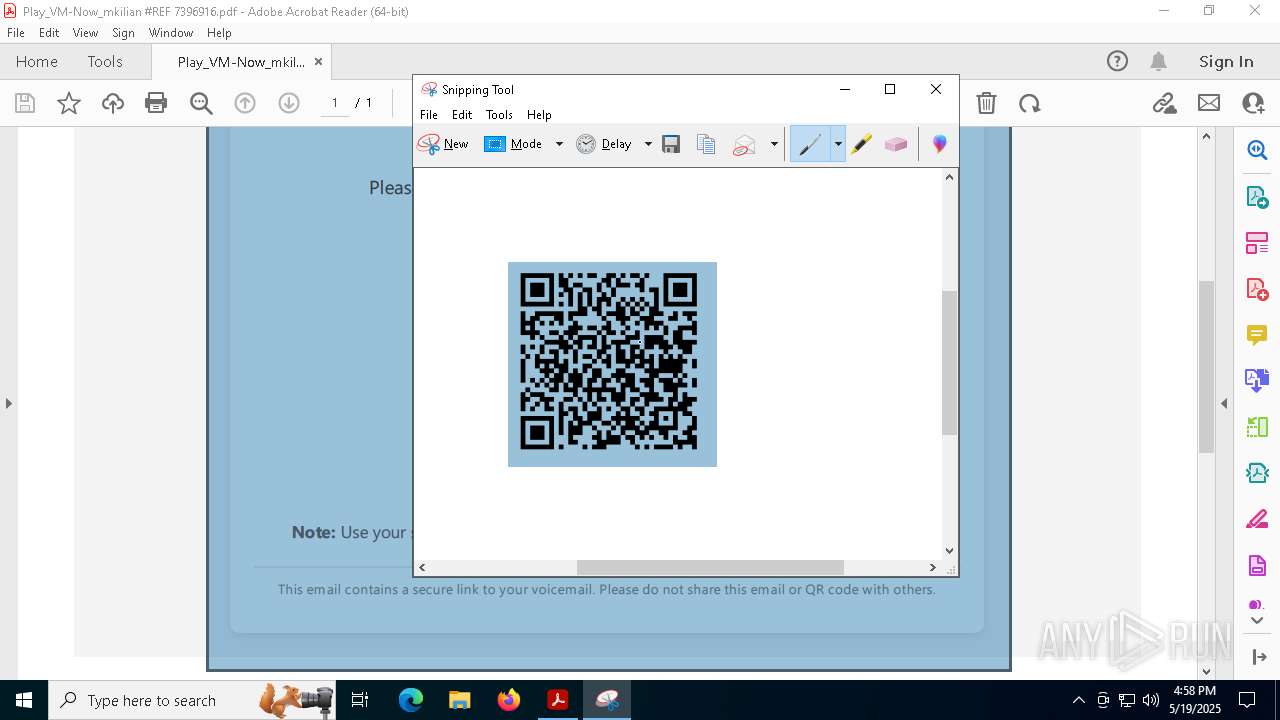Open Acrobat notifications bell

pos(1159,62)
